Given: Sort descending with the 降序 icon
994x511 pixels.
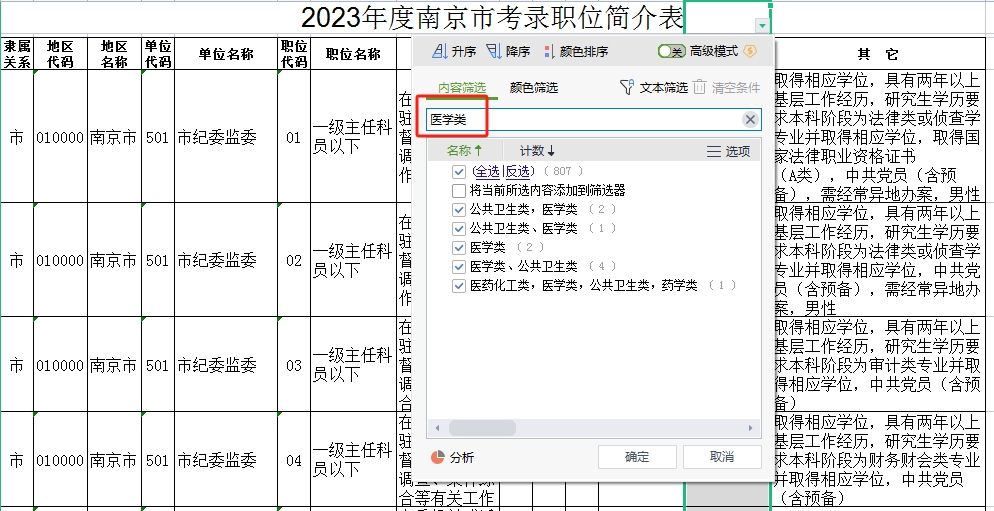Looking at the screenshot, I should coord(493,52).
